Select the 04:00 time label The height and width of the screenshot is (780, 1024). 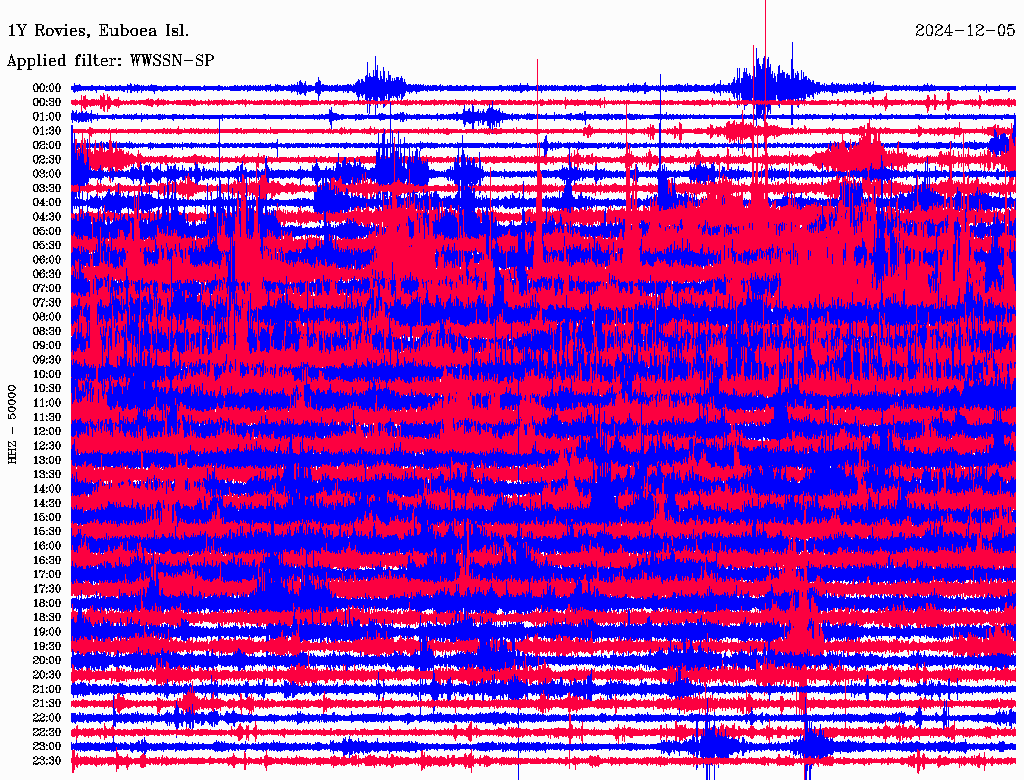tap(47, 202)
